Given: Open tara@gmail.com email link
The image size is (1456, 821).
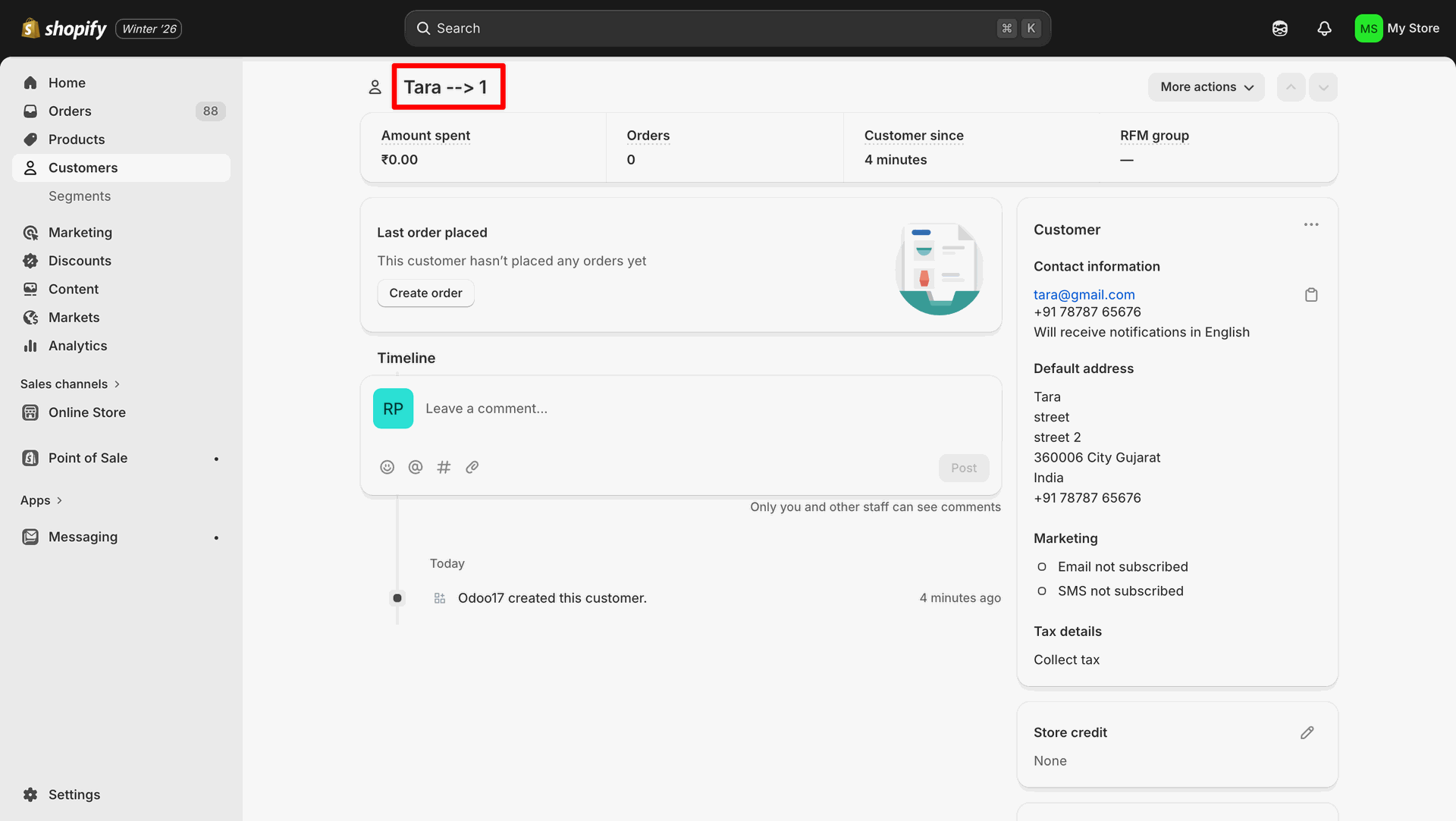Looking at the screenshot, I should click(x=1084, y=294).
